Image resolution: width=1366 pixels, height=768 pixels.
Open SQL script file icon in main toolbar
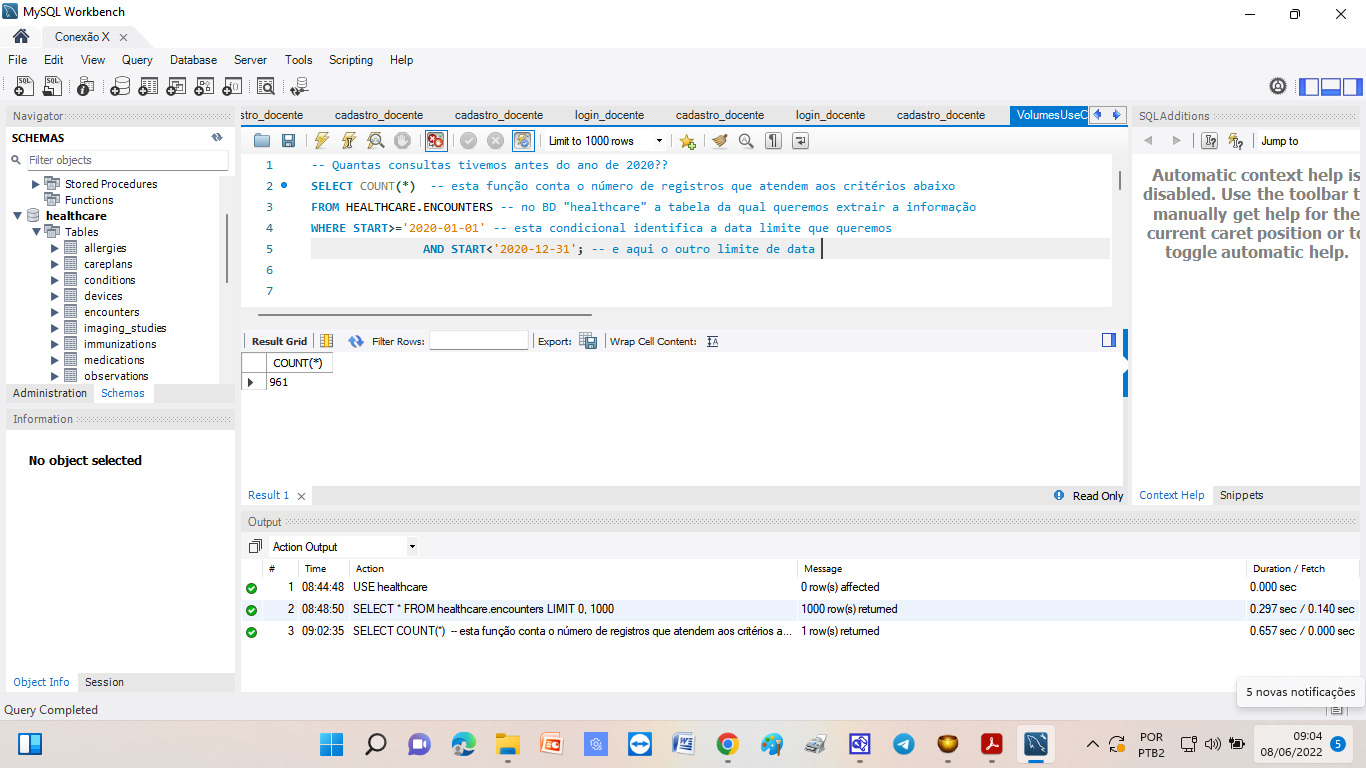point(51,86)
